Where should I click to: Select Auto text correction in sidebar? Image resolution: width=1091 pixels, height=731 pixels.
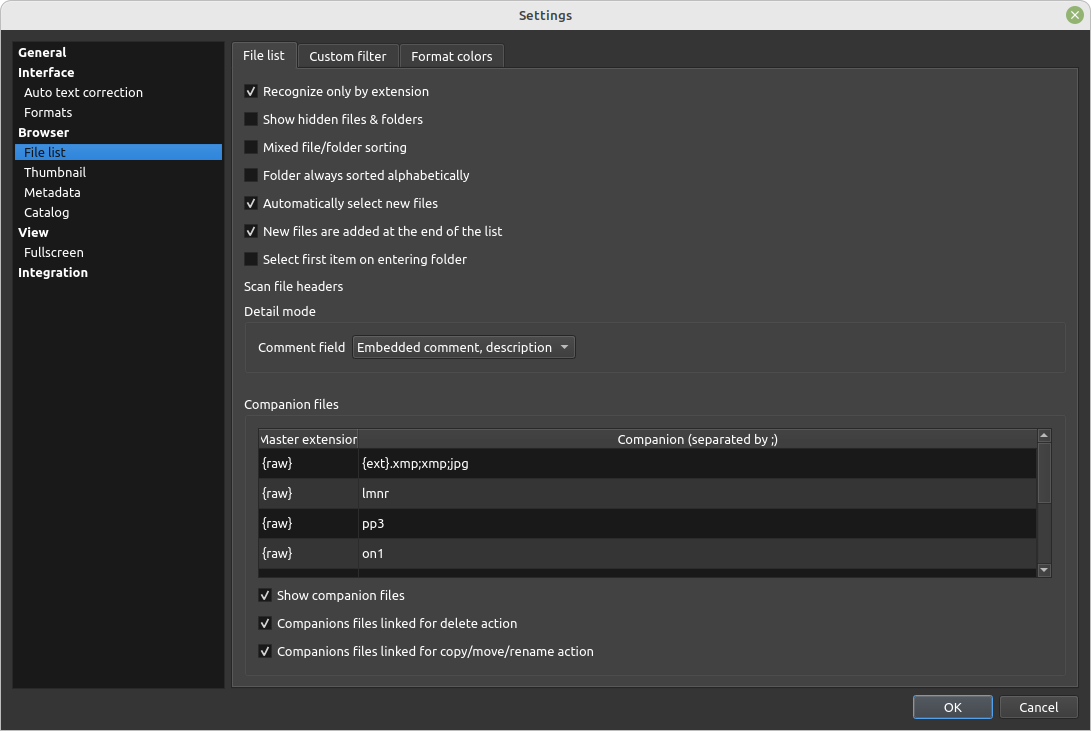tap(83, 93)
